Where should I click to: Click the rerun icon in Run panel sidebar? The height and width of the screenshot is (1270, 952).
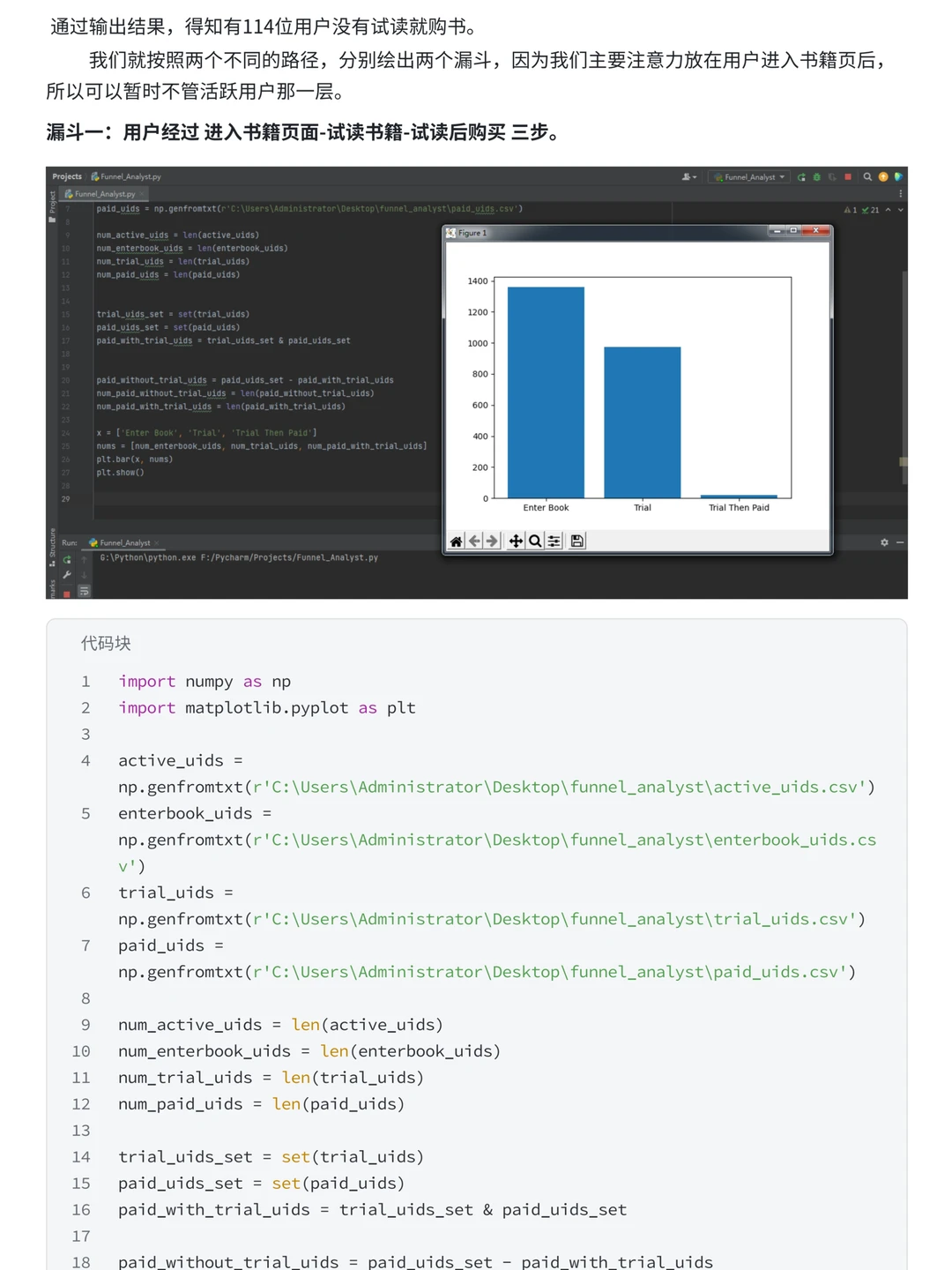click(67, 560)
